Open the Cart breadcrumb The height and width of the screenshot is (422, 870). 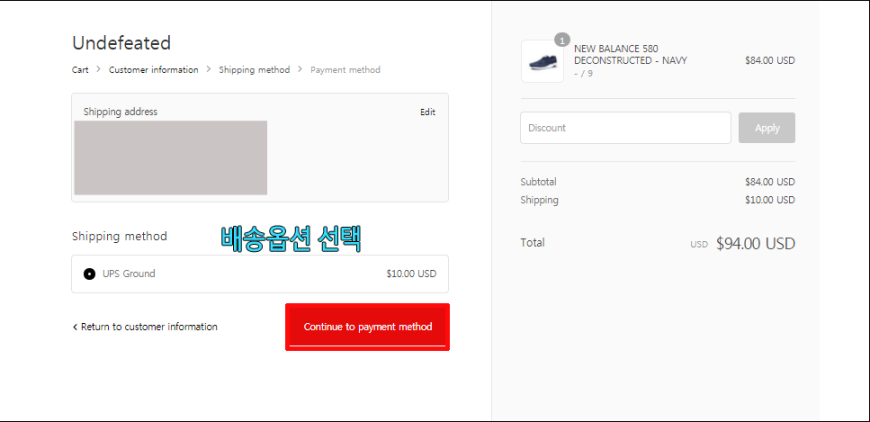[80, 70]
